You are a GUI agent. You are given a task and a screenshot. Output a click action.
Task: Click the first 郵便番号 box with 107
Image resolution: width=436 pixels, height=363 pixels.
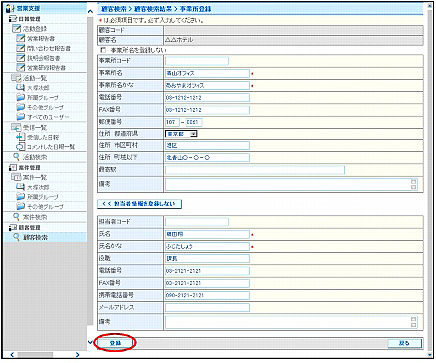172,122
